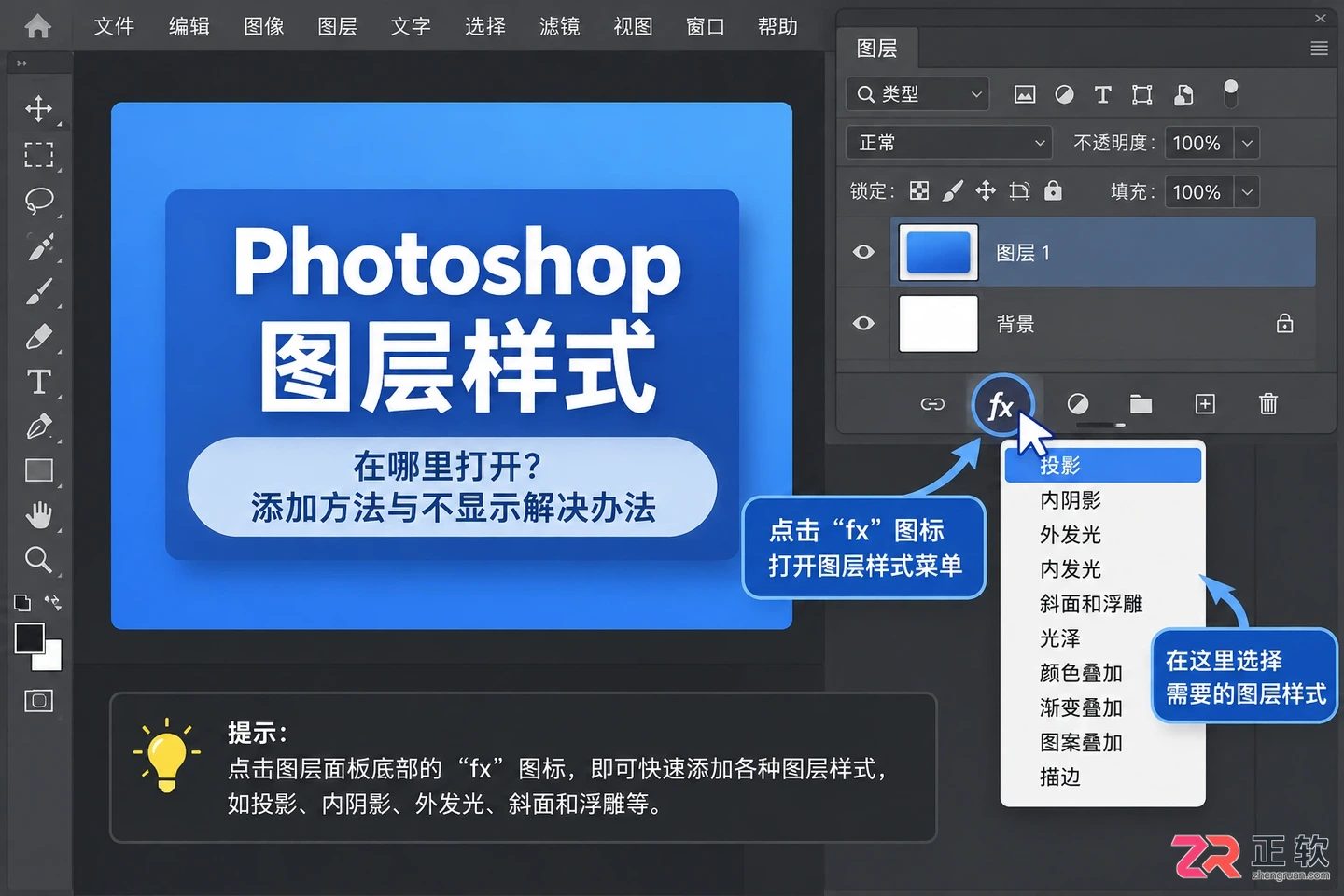Viewport: 1344px width, 896px height.
Task: Toggle lock transparent pixels
Action: tap(919, 191)
